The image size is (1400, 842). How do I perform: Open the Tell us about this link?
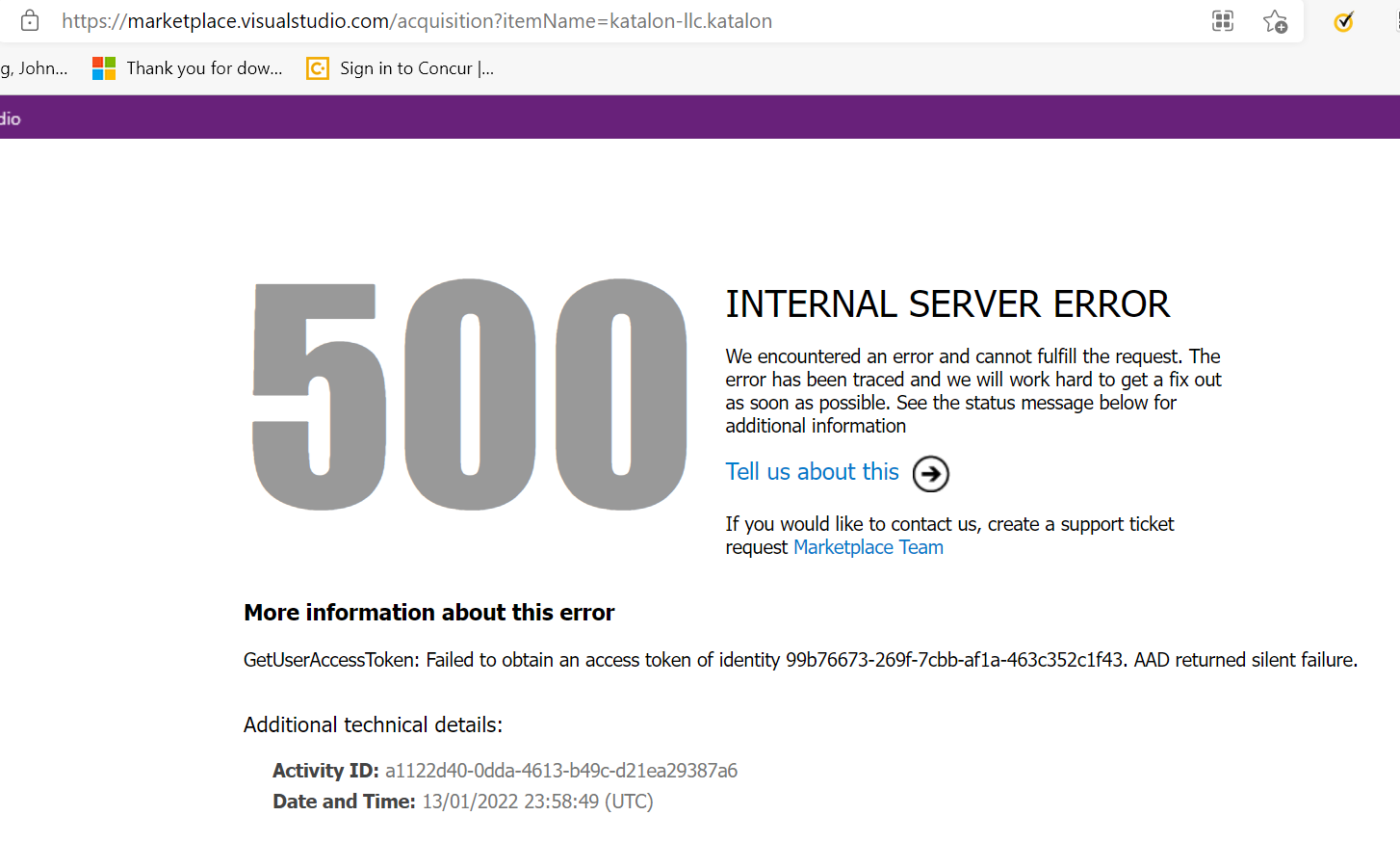click(812, 471)
